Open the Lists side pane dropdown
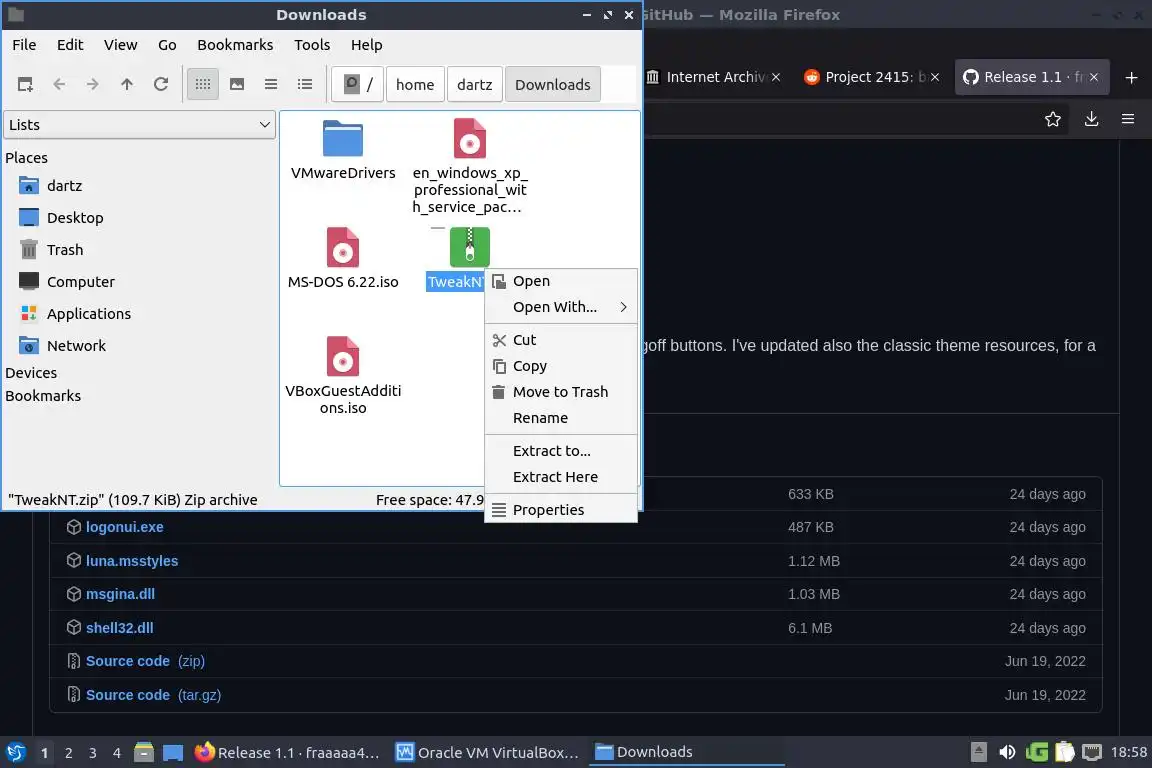Screen dimensions: 1152x768 click(140, 125)
